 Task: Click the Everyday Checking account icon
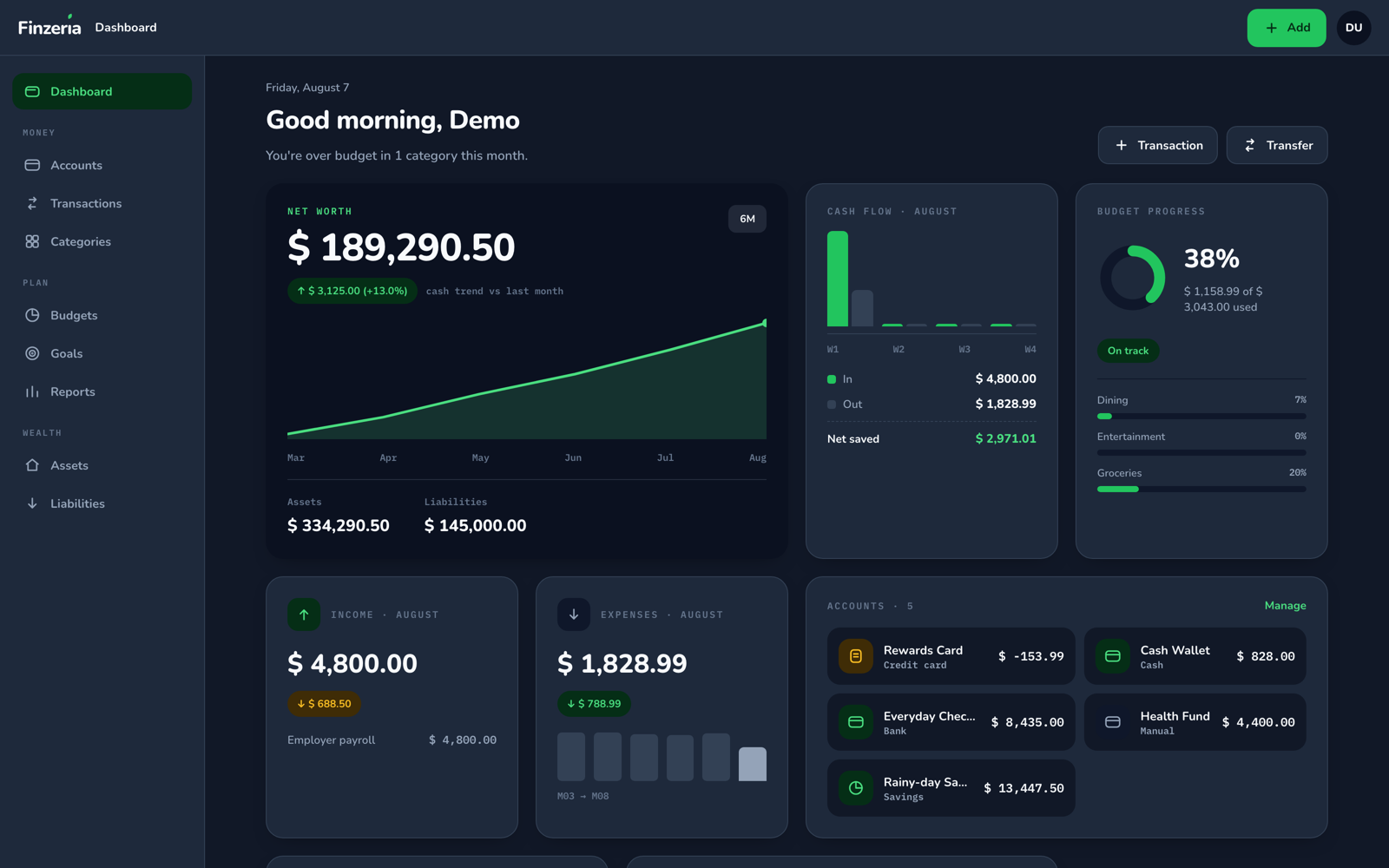click(x=856, y=722)
